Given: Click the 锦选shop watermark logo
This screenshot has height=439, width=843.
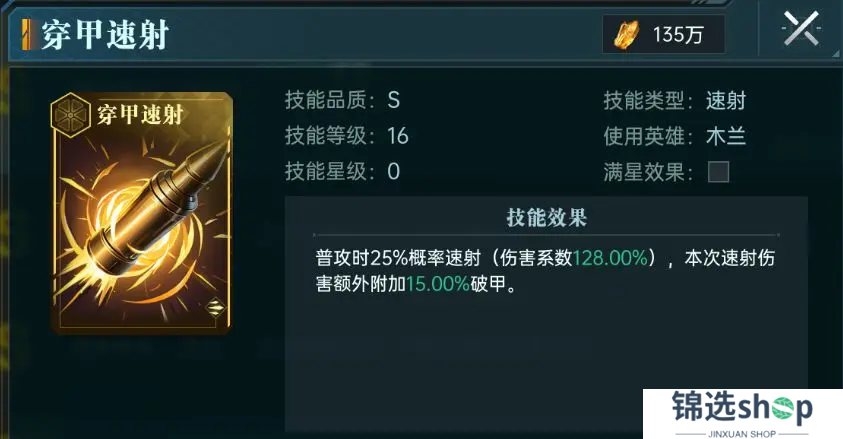Looking at the screenshot, I should point(742,413).
